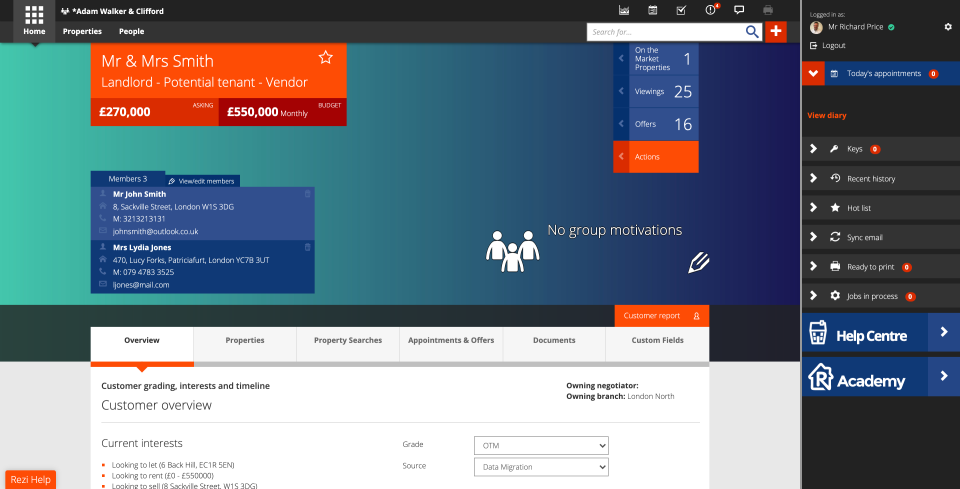Collapse Today's appointments red chevron
Image resolution: width=960 pixels, height=489 pixels.
pos(813,73)
